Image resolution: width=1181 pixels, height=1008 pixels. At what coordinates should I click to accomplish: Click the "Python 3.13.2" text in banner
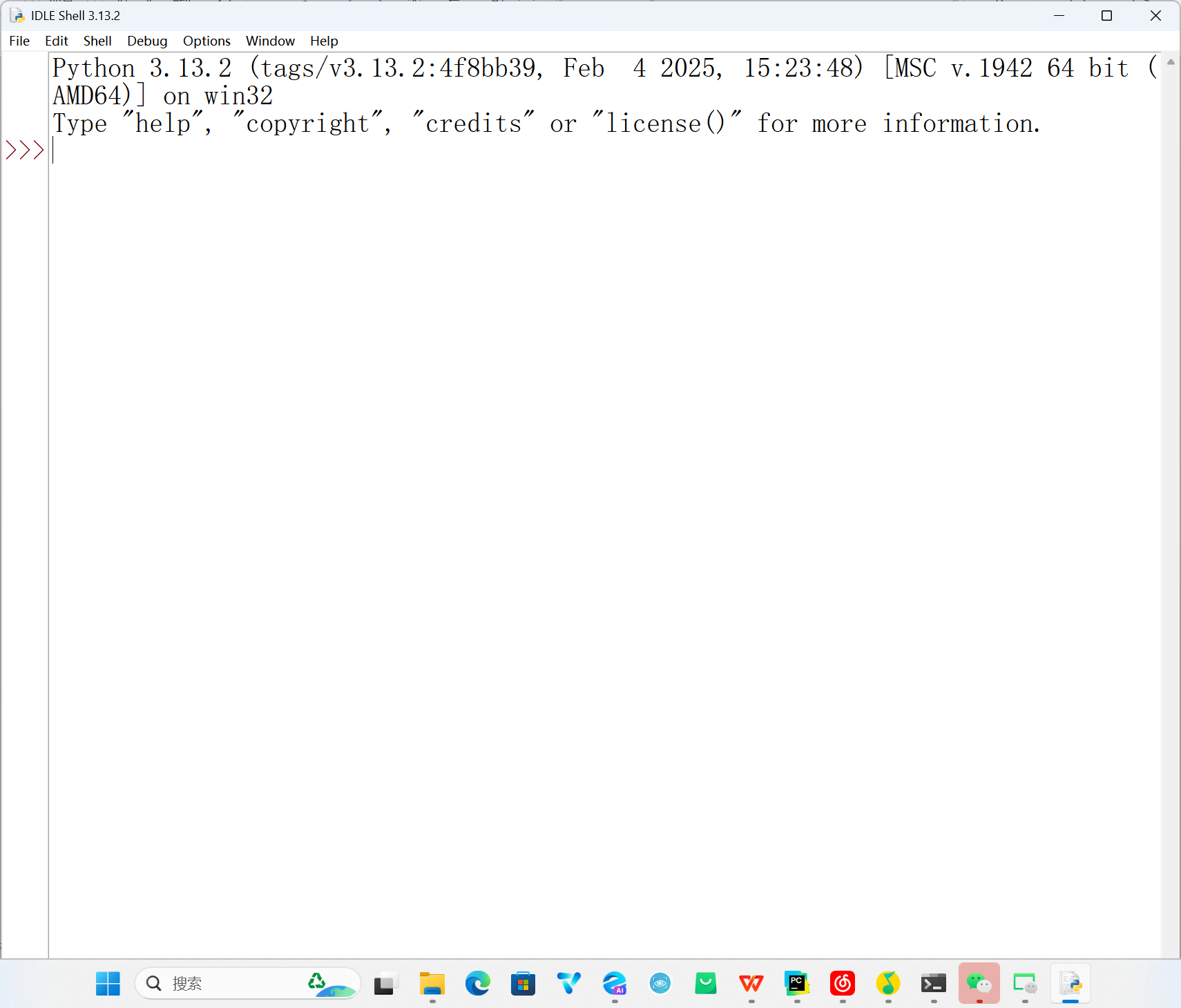(142, 68)
